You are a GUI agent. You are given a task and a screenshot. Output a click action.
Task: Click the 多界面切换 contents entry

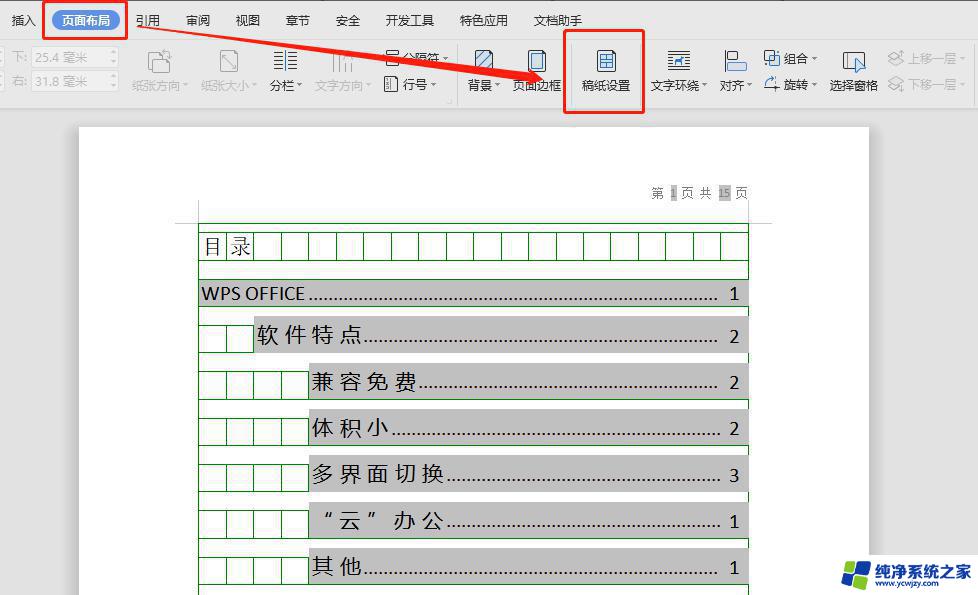coord(378,474)
